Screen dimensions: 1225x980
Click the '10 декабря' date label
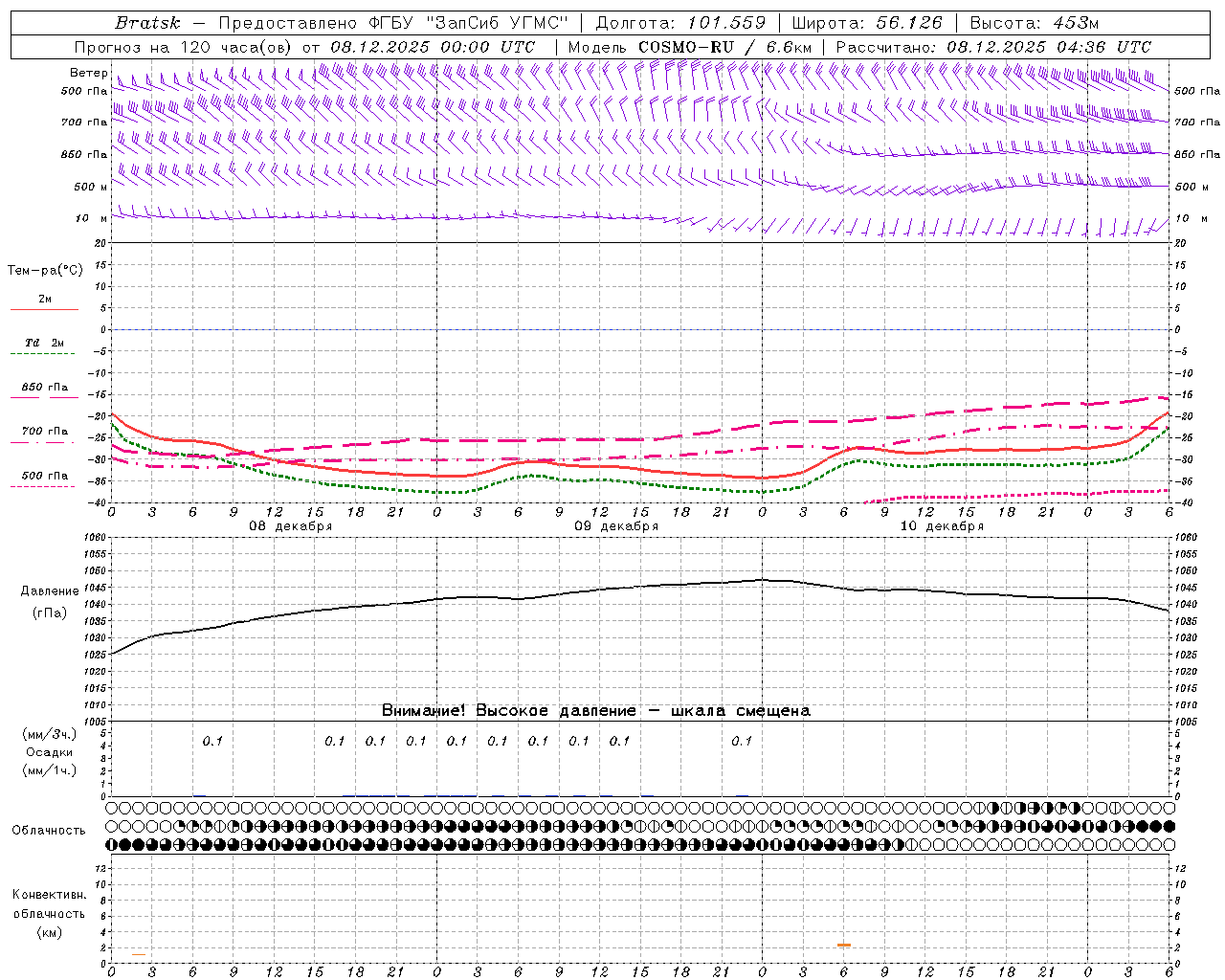942,526
